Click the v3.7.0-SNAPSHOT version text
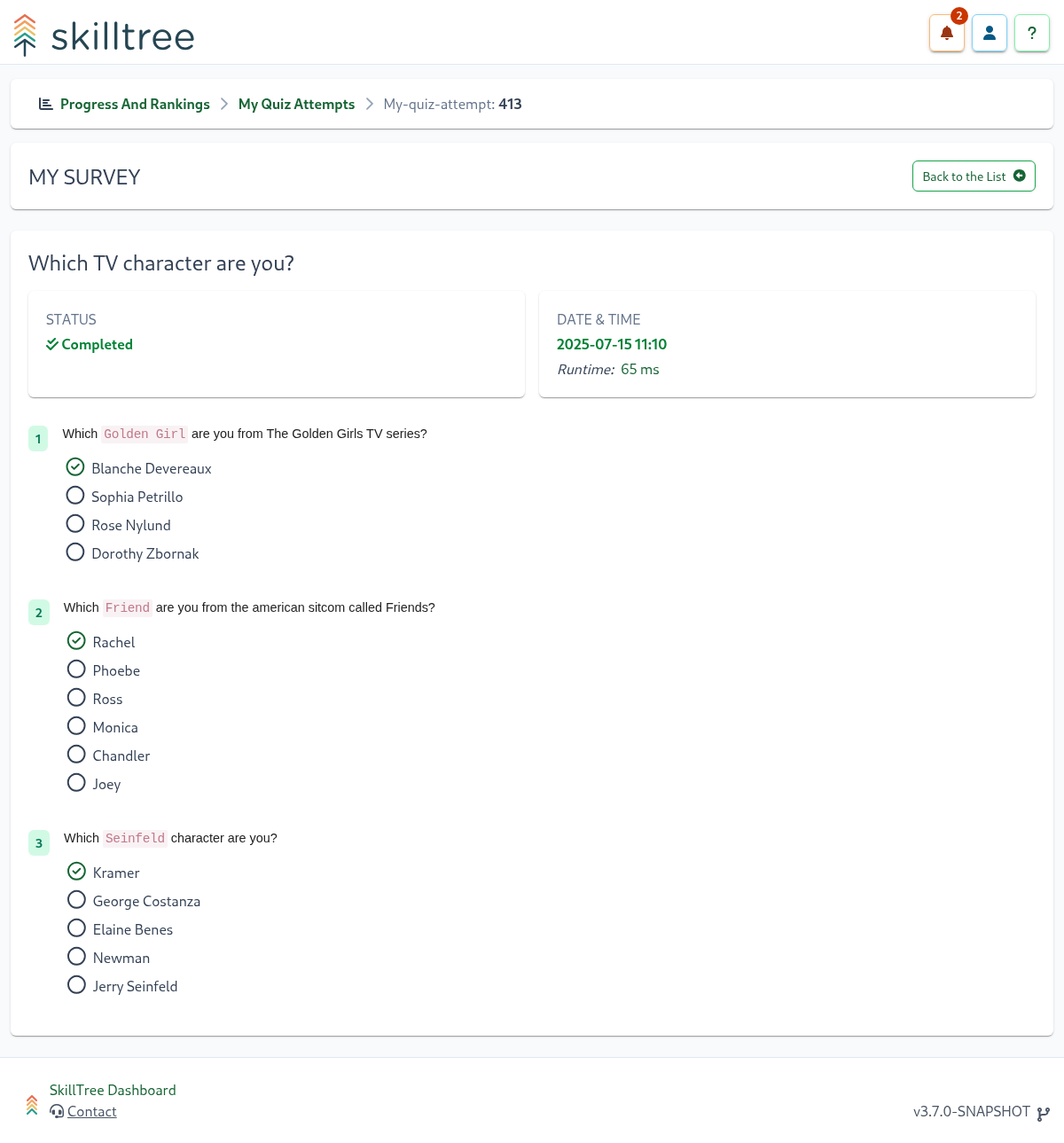 (972, 1111)
